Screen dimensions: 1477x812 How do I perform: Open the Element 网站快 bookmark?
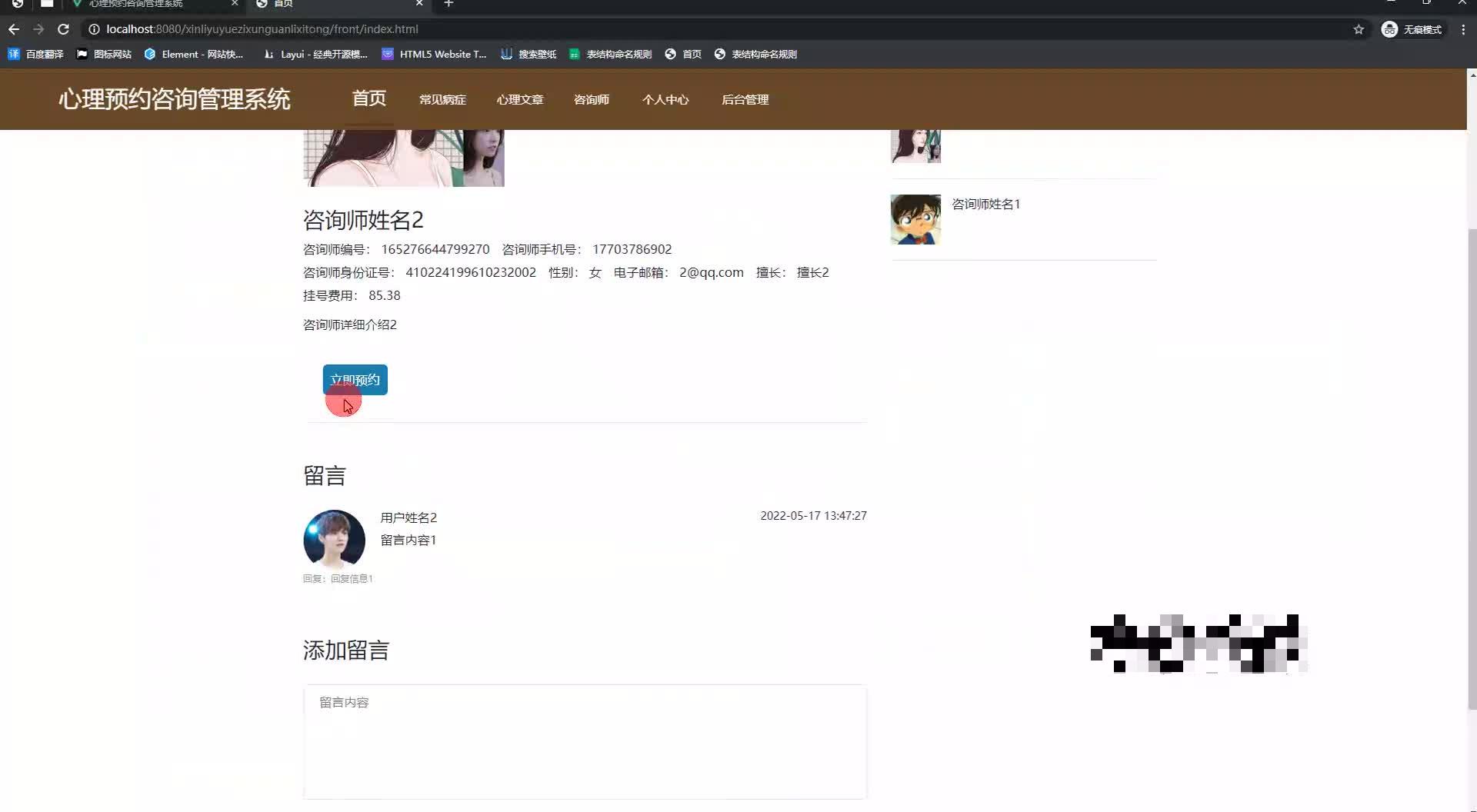(195, 54)
